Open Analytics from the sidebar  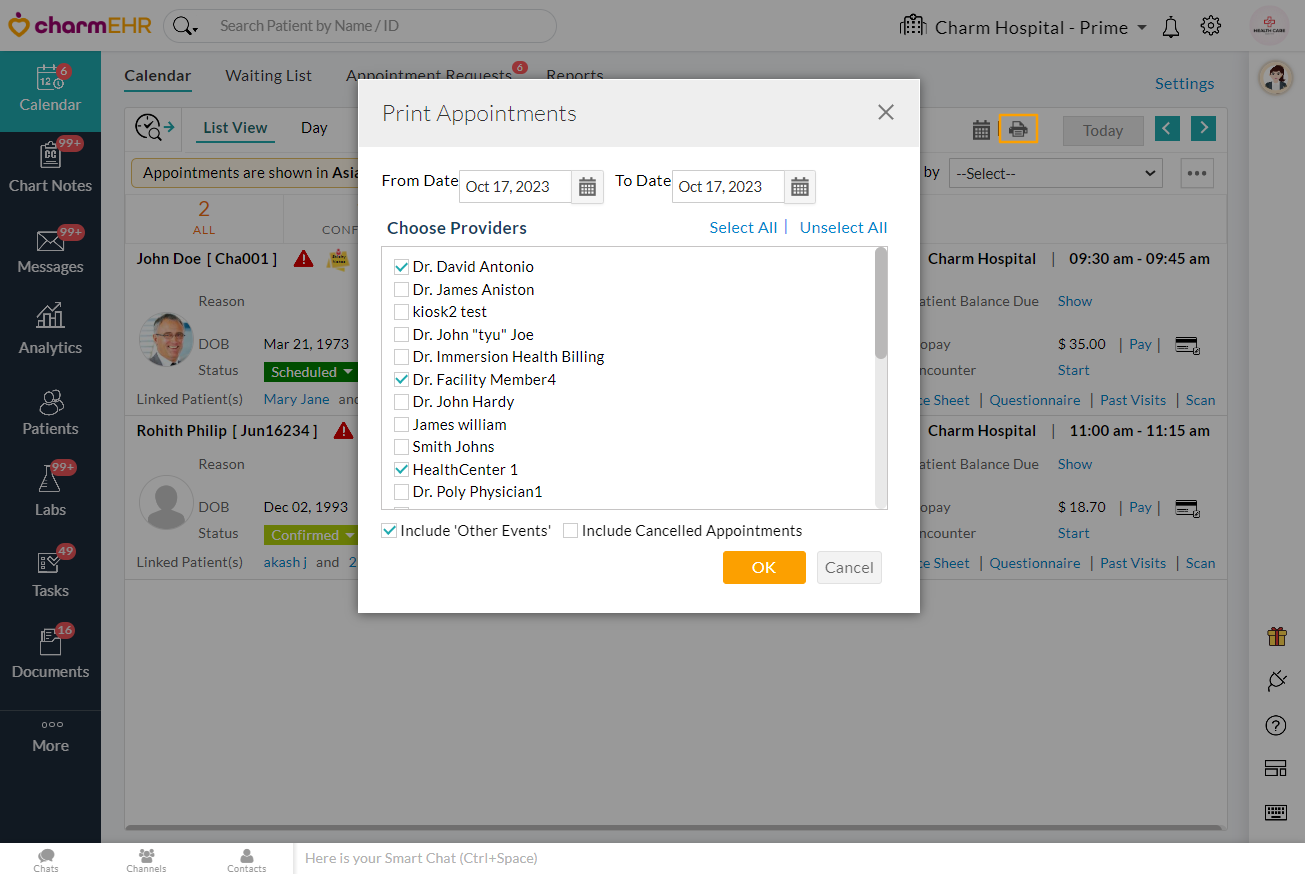pyautogui.click(x=50, y=329)
